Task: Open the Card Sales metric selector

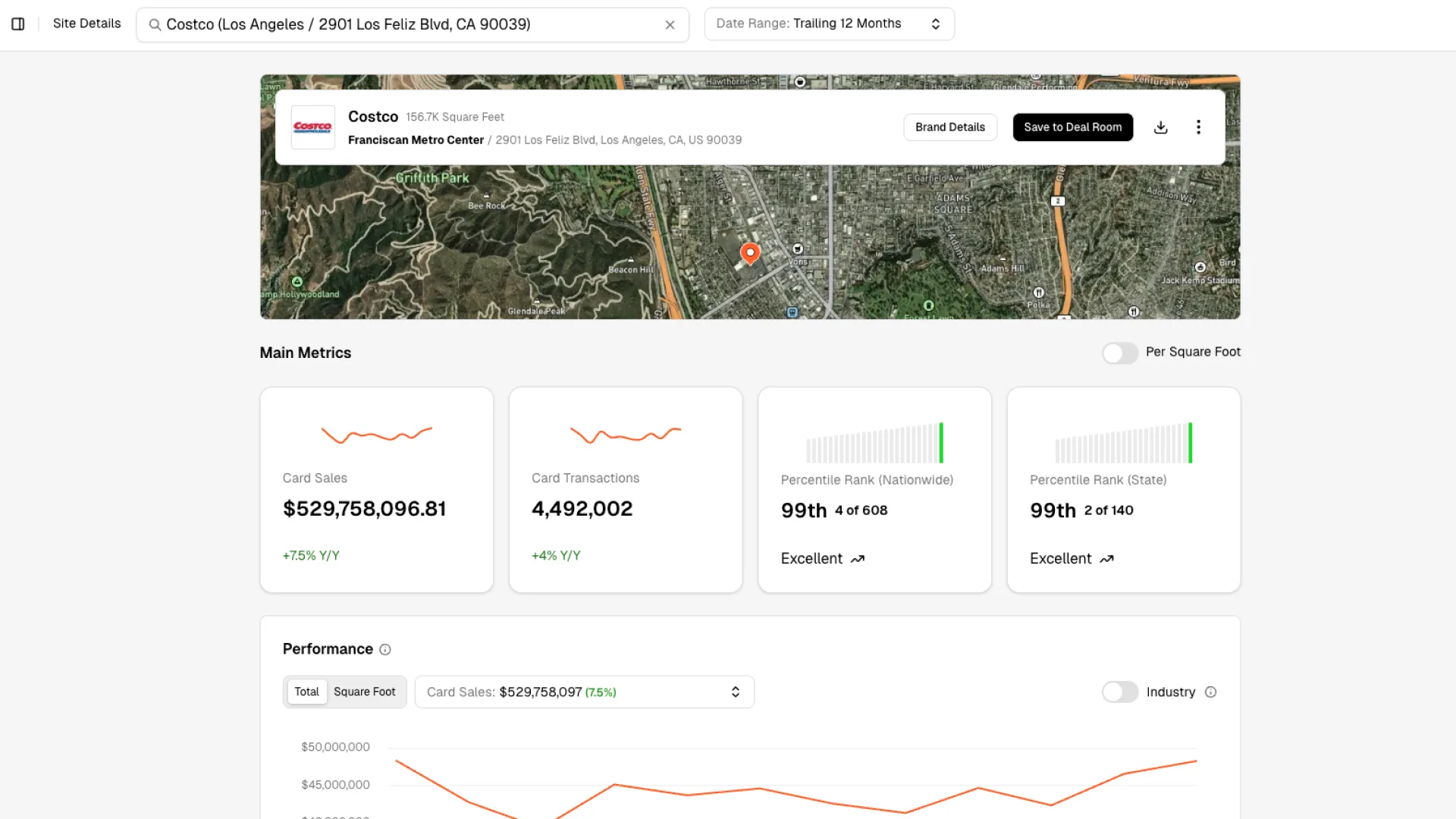Action: point(583,692)
